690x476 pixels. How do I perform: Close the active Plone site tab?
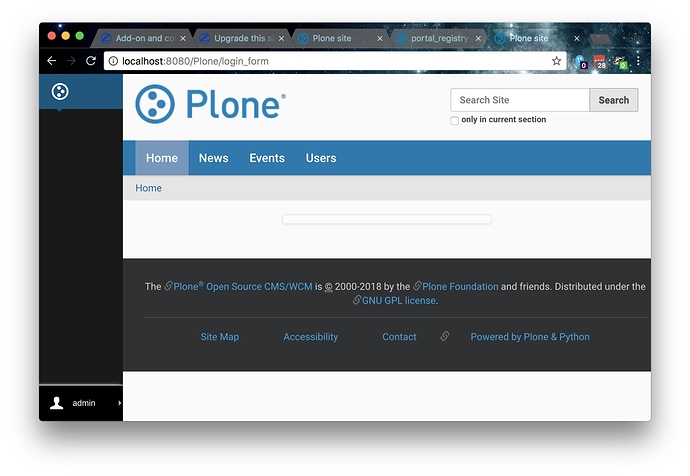pyautogui.click(x=576, y=39)
